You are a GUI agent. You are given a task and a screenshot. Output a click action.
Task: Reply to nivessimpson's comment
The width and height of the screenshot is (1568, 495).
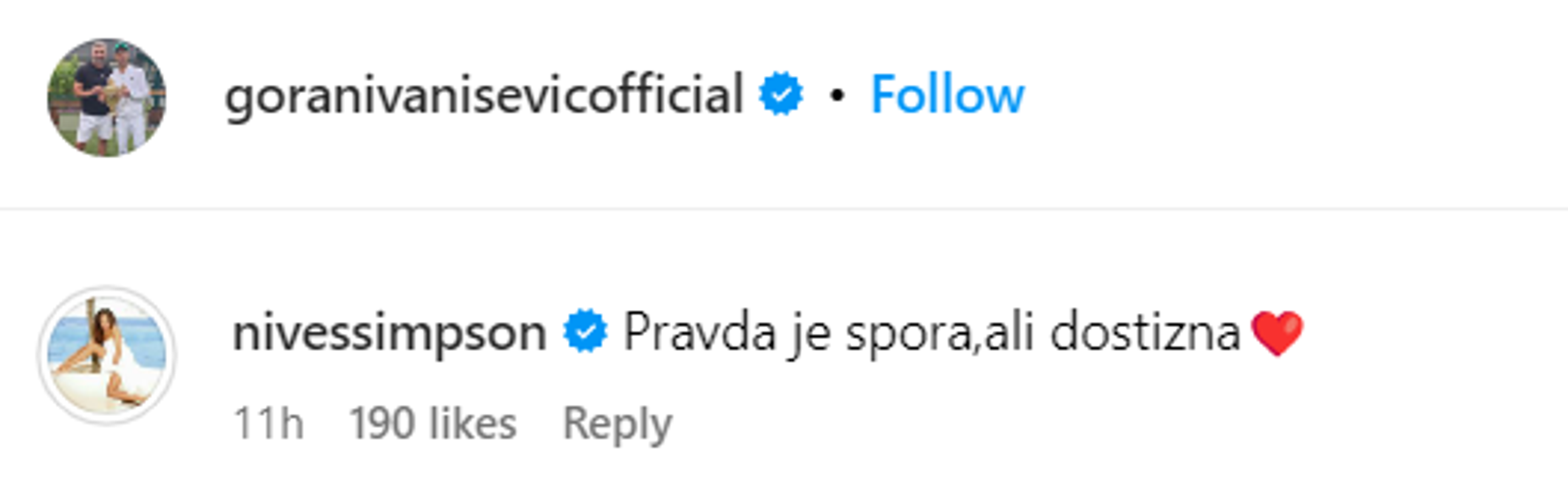[617, 423]
